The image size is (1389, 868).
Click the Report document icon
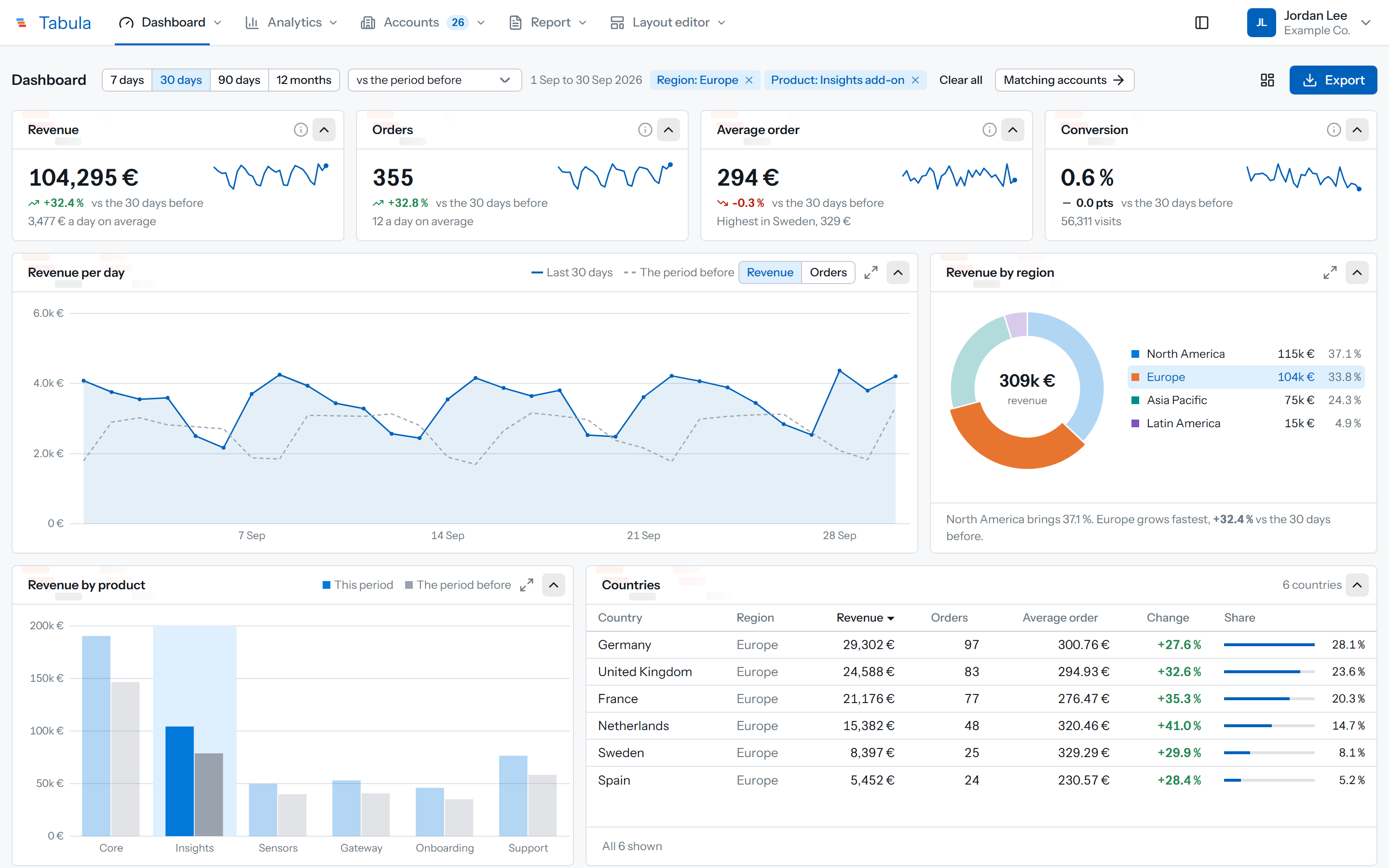(516, 22)
